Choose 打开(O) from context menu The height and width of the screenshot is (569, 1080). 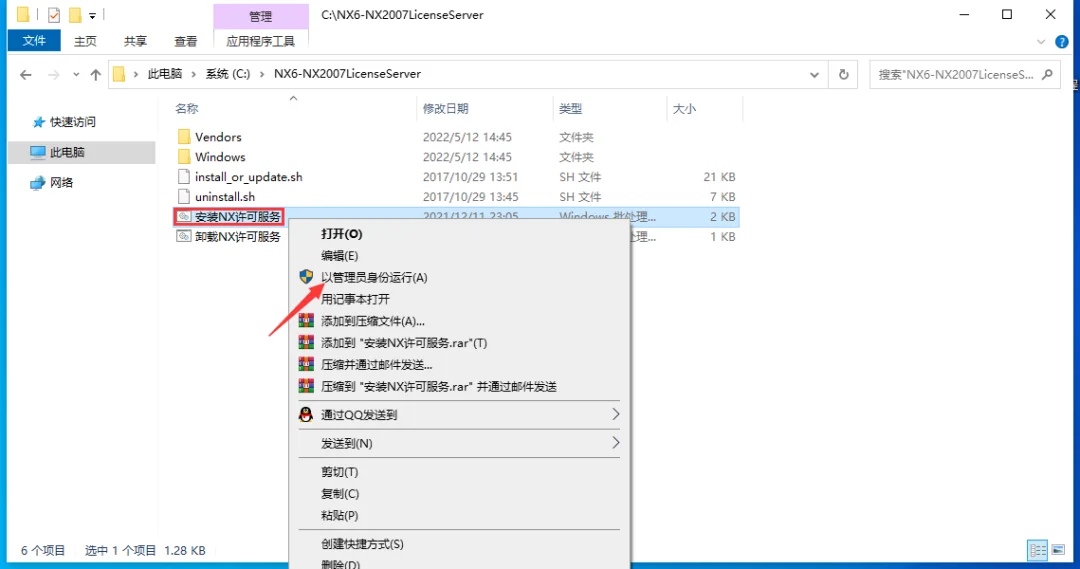click(x=342, y=234)
